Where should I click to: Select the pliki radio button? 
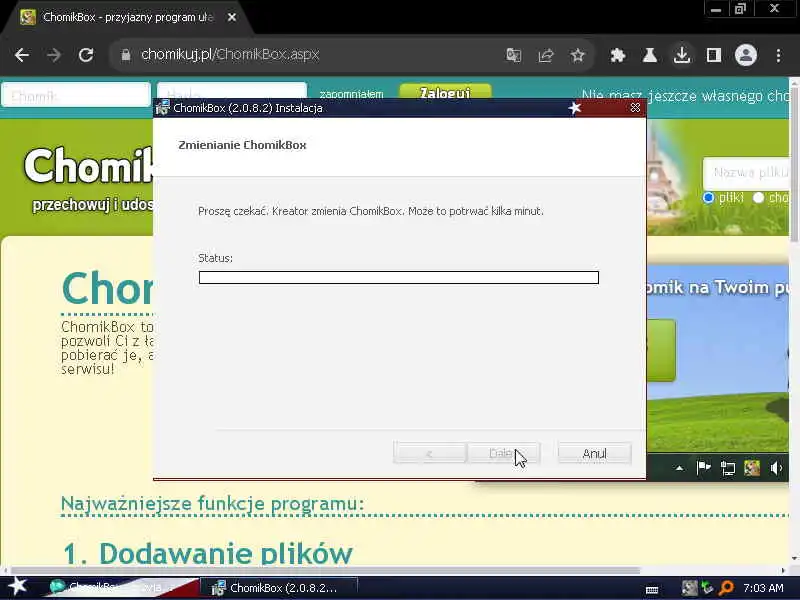pyautogui.click(x=708, y=197)
